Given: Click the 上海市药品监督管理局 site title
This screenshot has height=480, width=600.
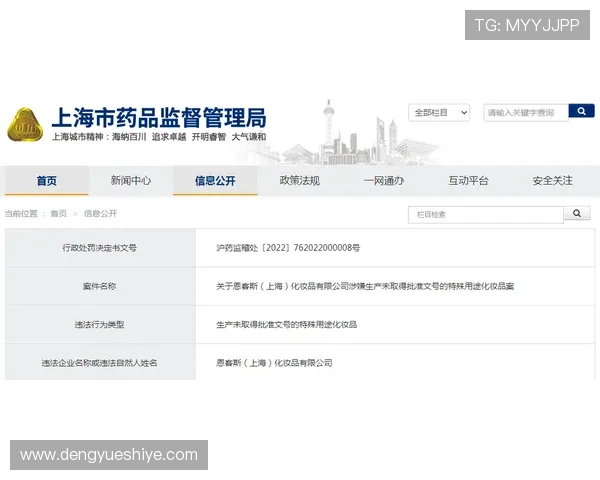Looking at the screenshot, I should (159, 118).
